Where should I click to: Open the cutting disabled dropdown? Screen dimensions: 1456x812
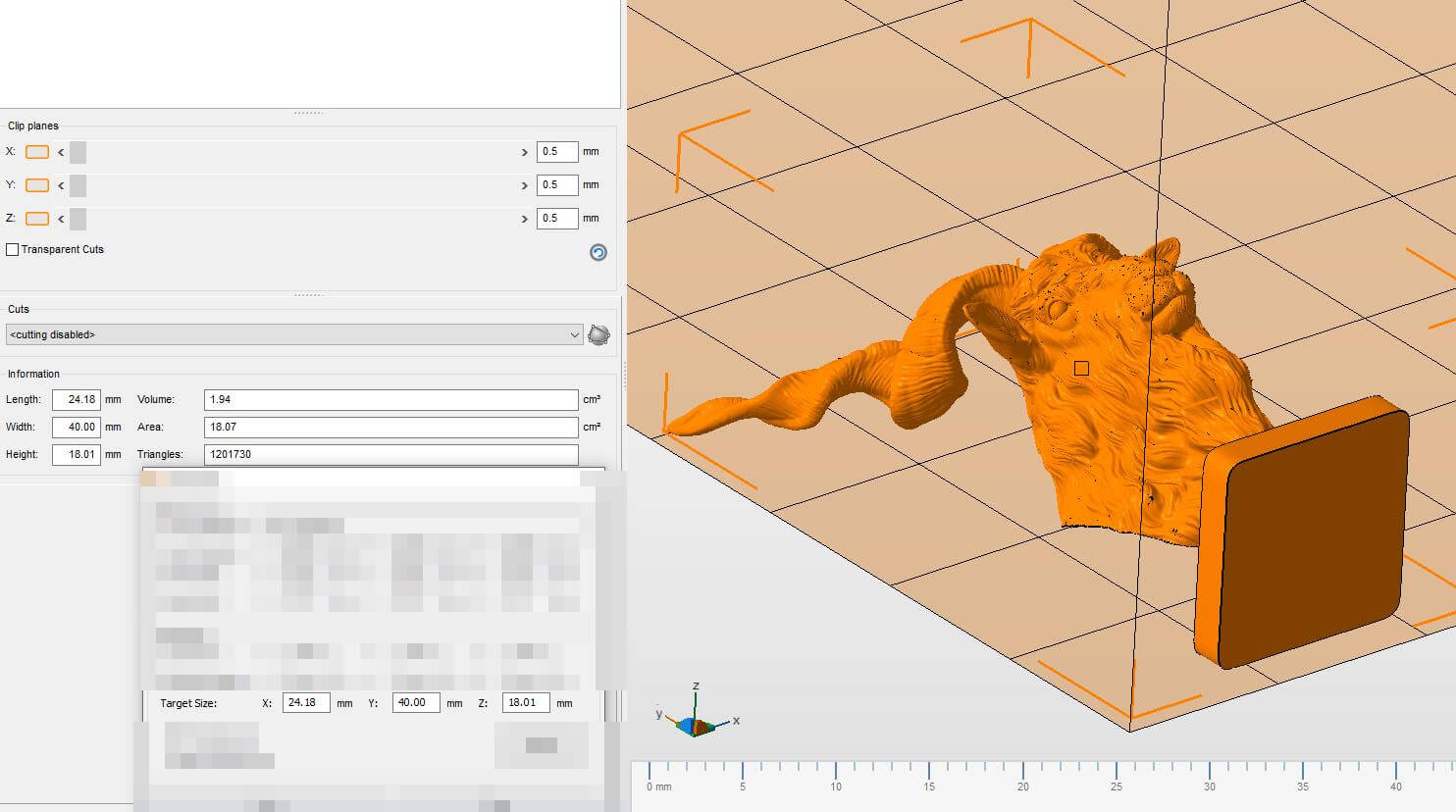pyautogui.click(x=294, y=335)
